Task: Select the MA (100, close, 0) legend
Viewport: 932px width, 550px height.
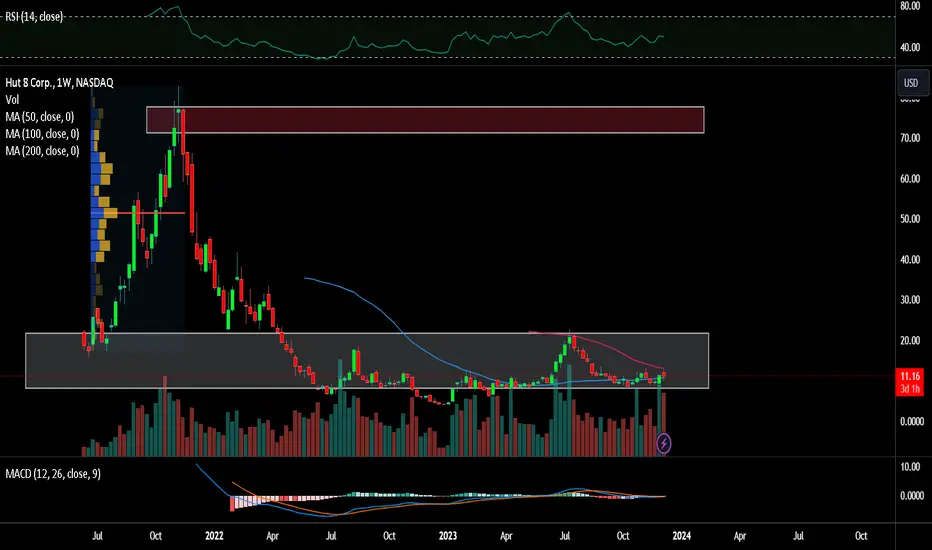Action: pyautogui.click(x=42, y=134)
